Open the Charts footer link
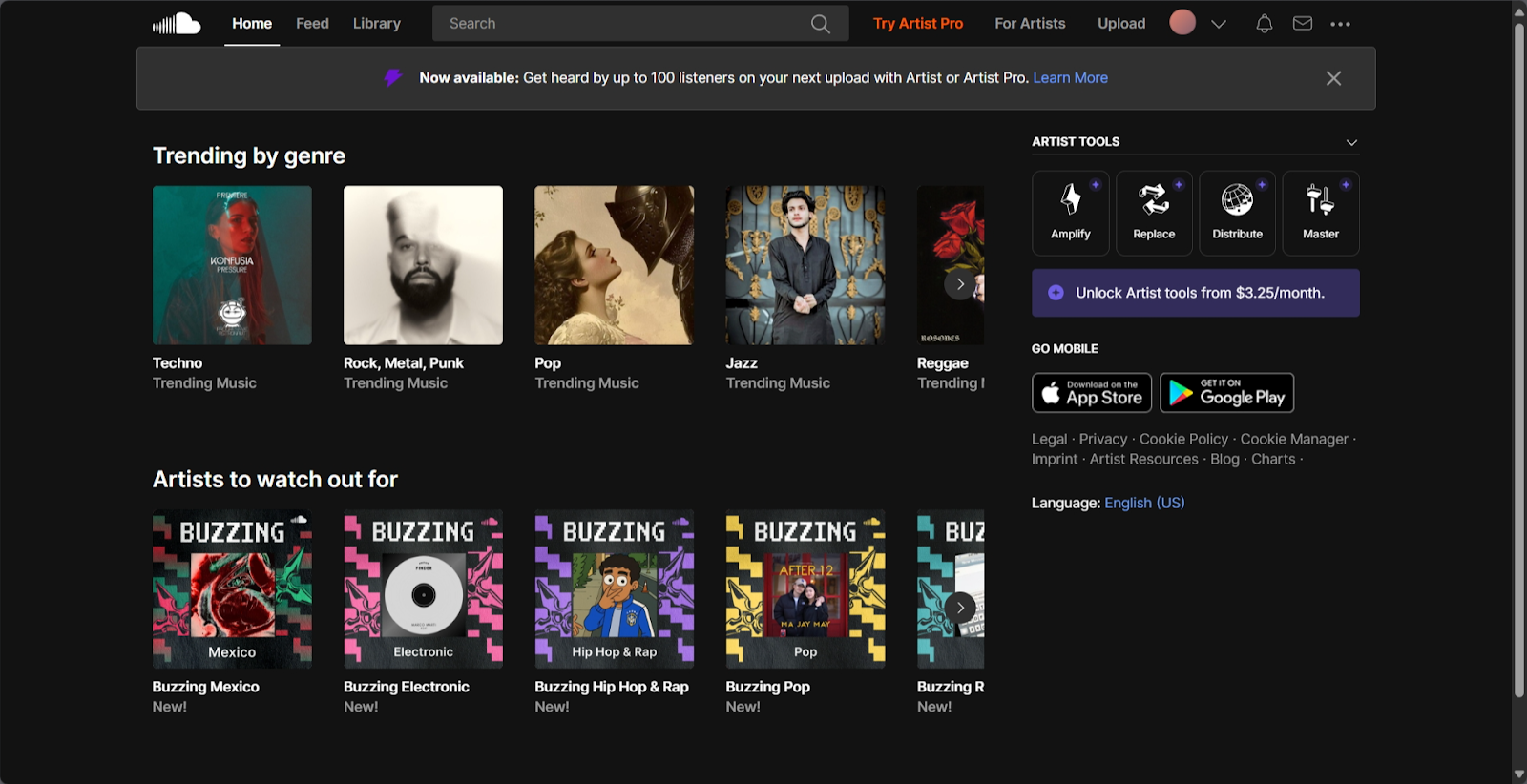Screen dimensions: 1527x784 tap(1273, 459)
